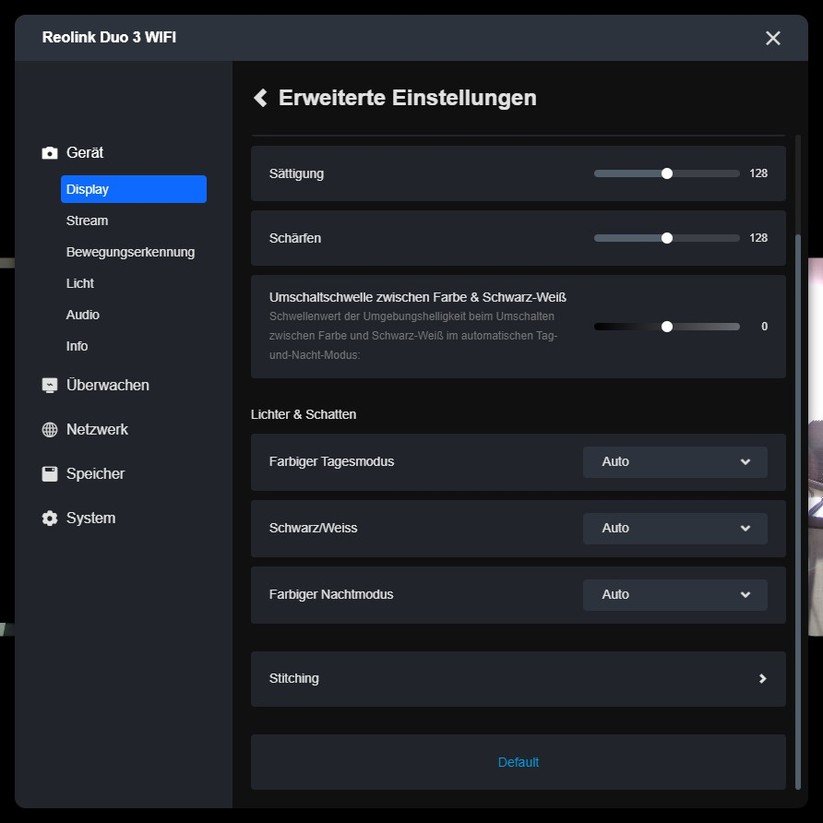Open the Schwarz/Weiss dropdown
This screenshot has height=823, width=823.
(x=674, y=528)
